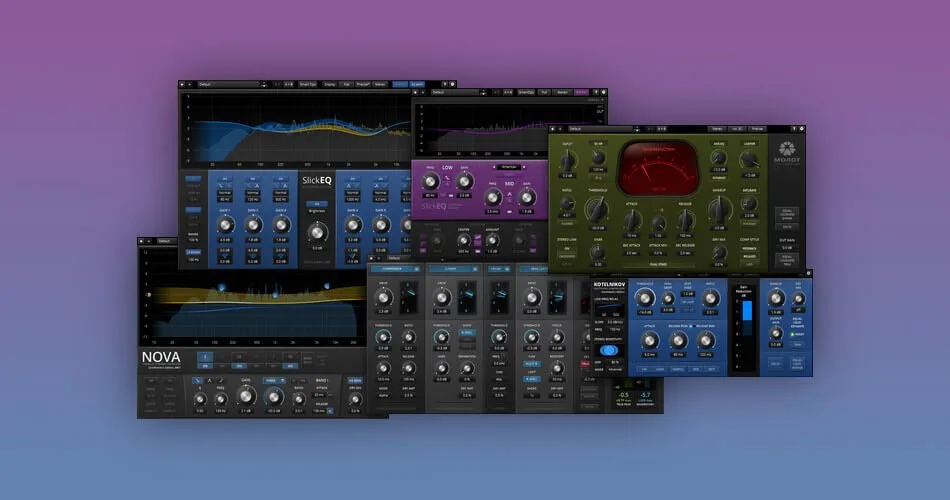Click 80 Hz frequency field in blue SlickEQ

(x=225, y=199)
